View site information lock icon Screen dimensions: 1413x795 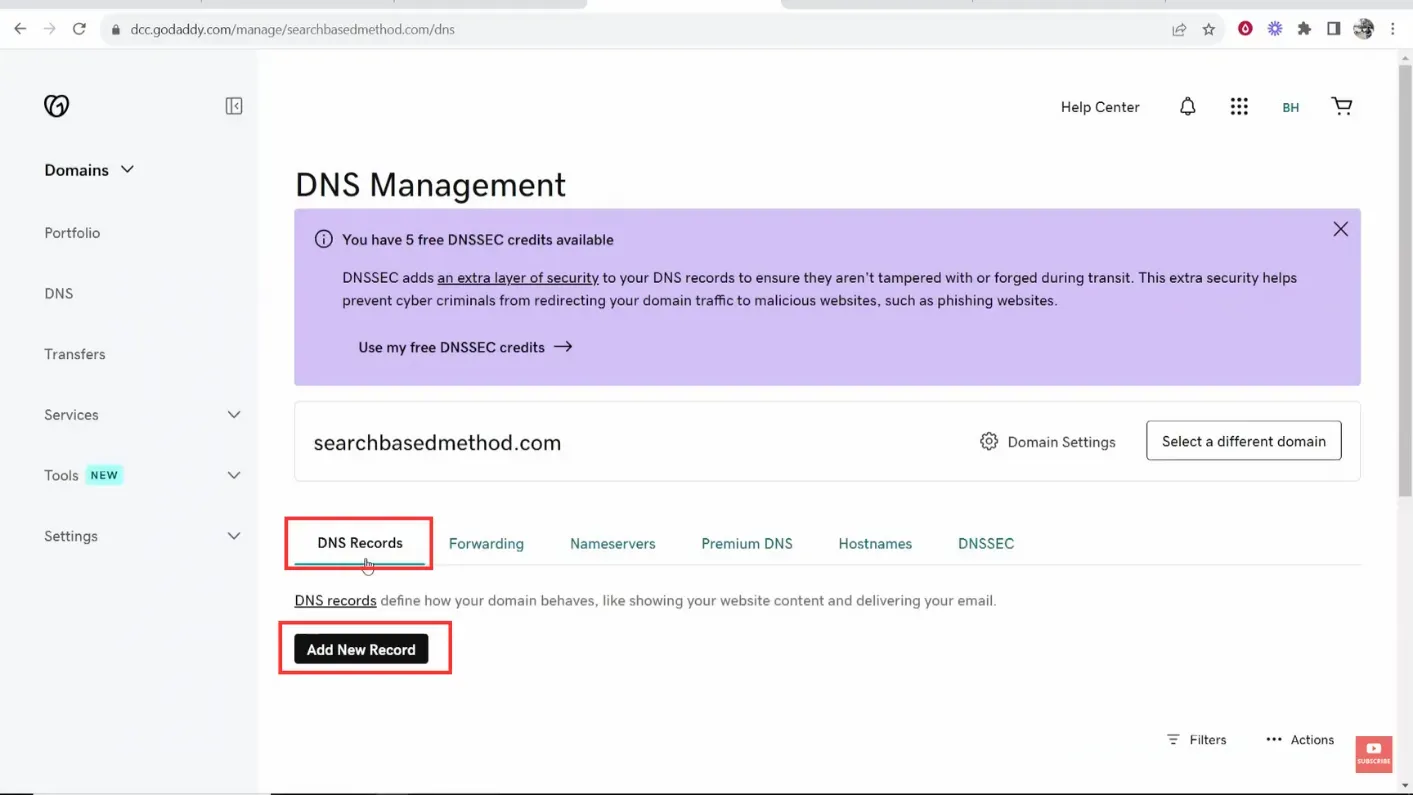116,30
